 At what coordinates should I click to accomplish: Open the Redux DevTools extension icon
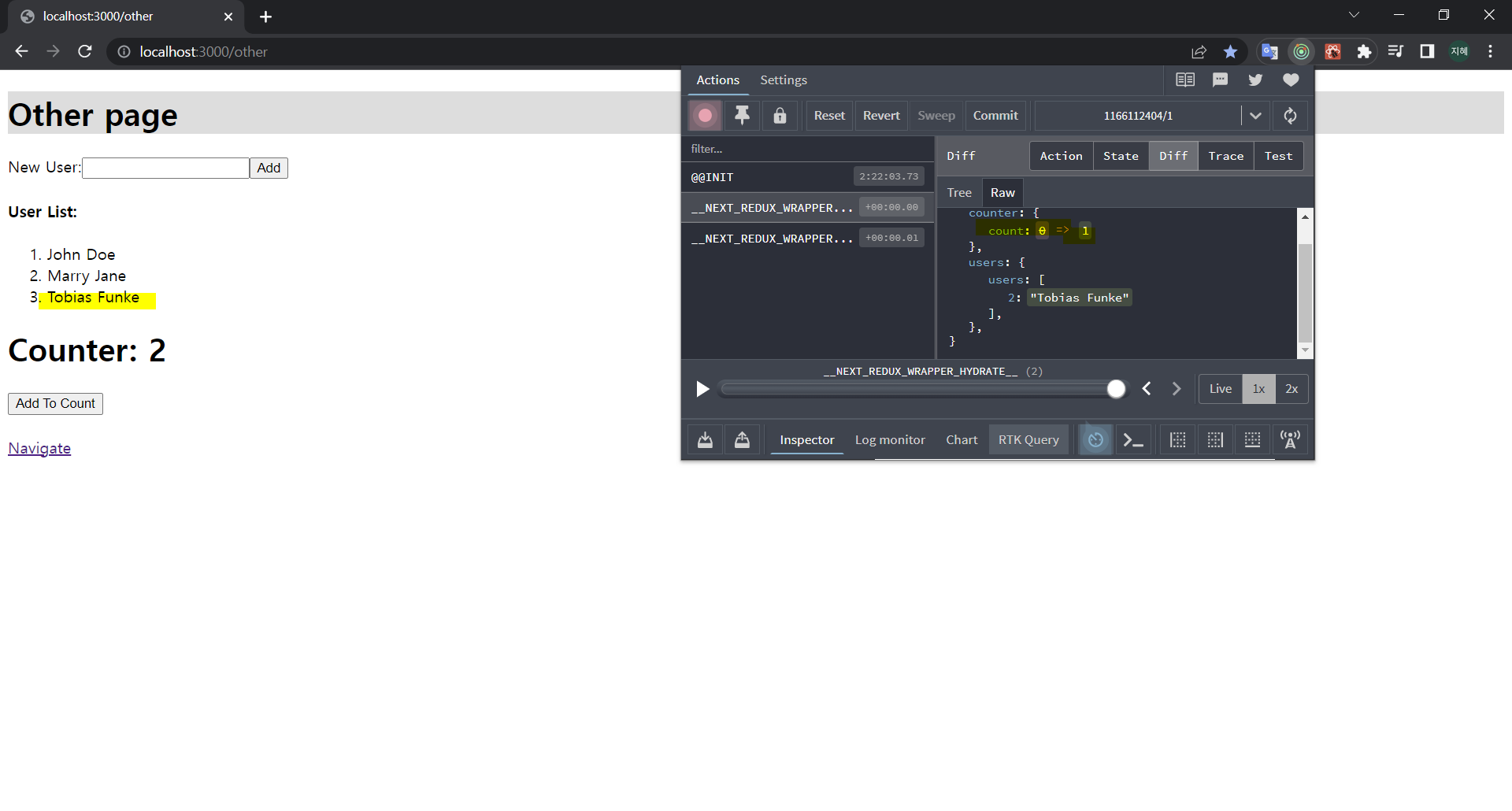(1301, 51)
